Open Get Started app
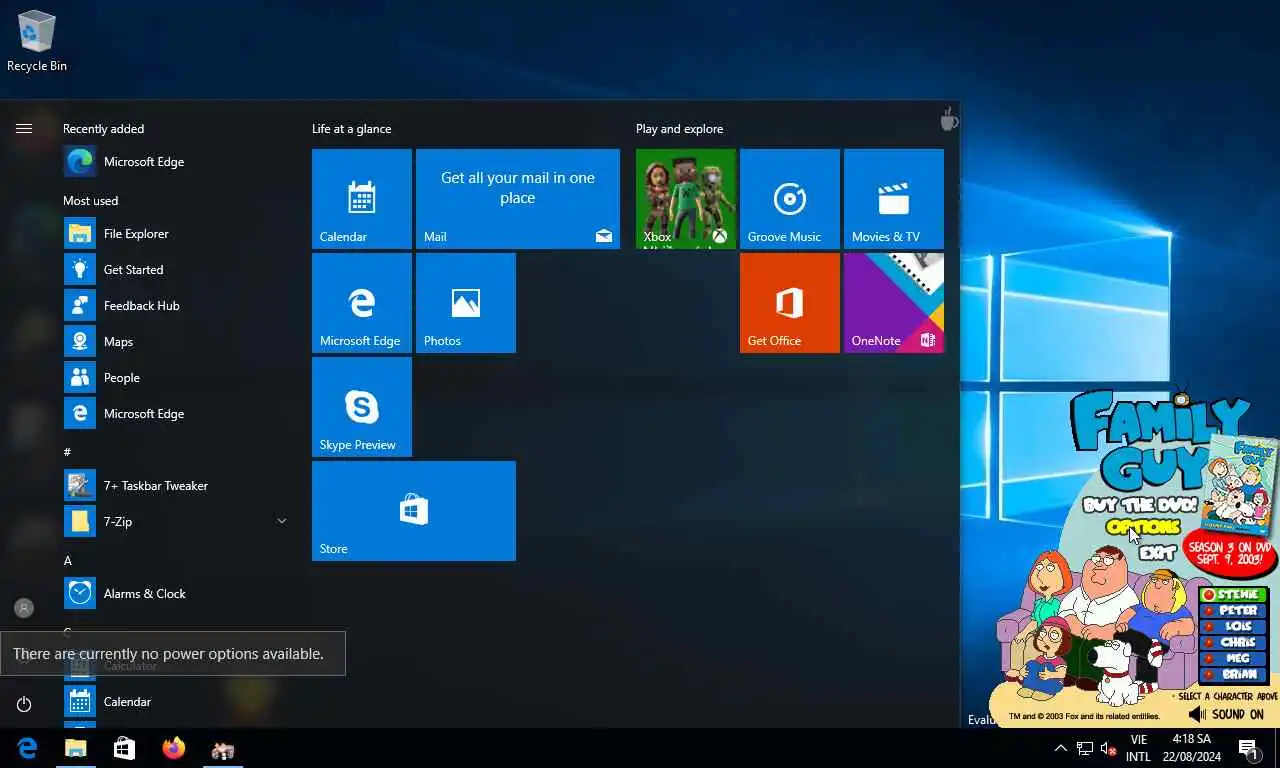Image resolution: width=1280 pixels, height=768 pixels. (x=176, y=270)
